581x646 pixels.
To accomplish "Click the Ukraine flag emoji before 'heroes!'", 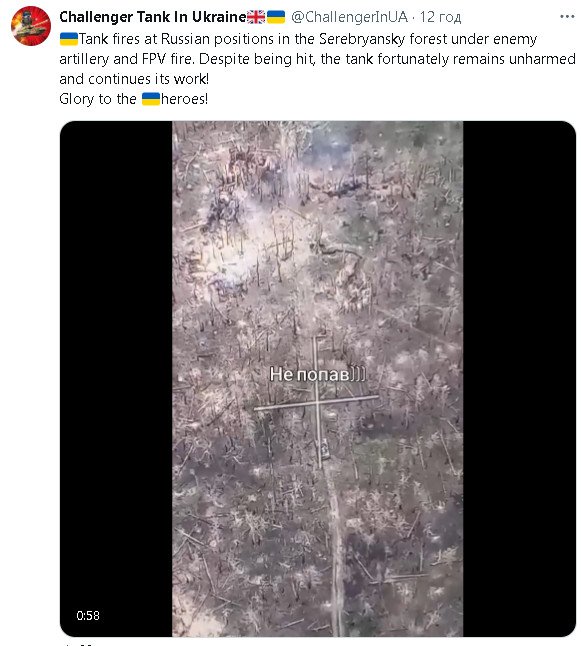I will tap(151, 99).
